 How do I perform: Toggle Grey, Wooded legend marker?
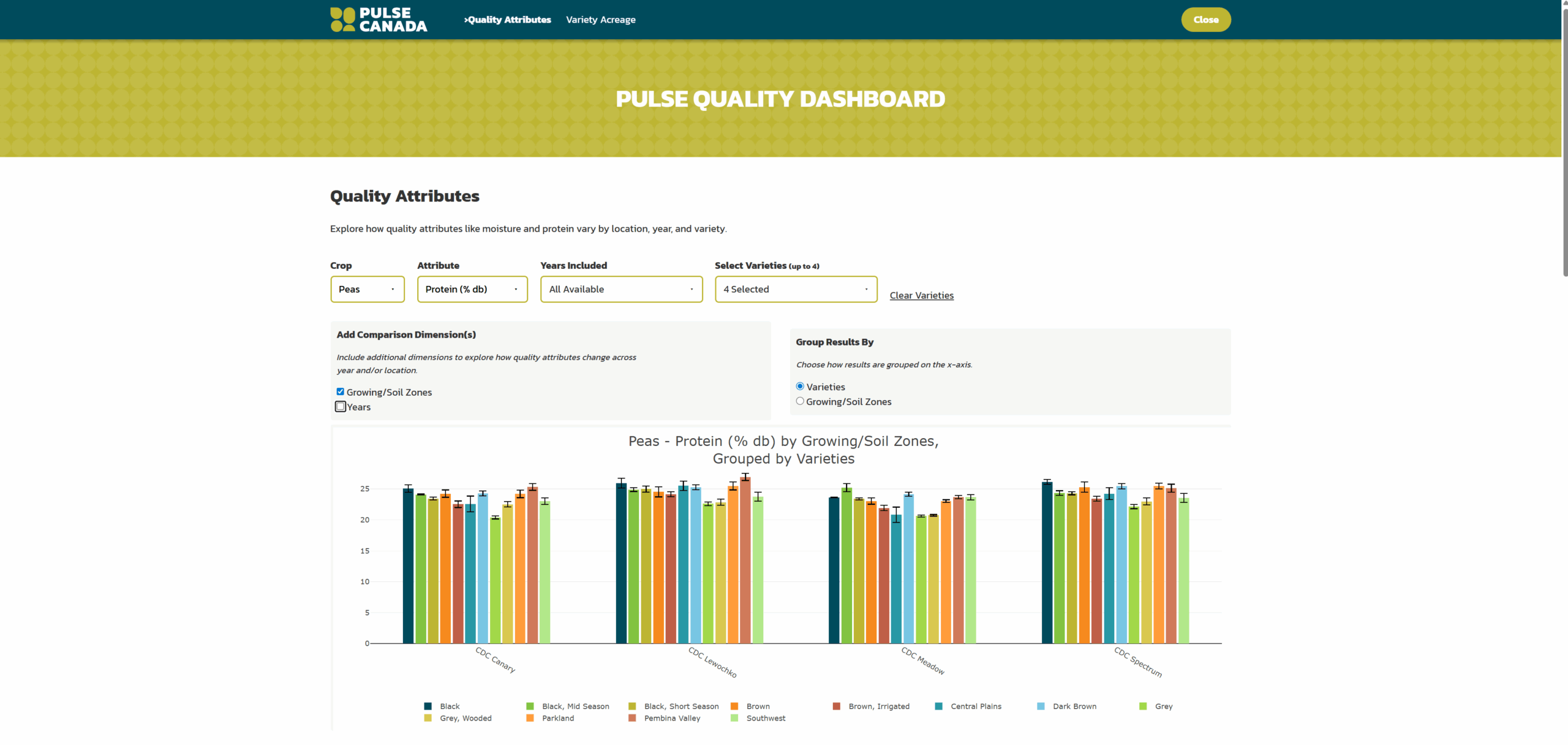click(428, 718)
